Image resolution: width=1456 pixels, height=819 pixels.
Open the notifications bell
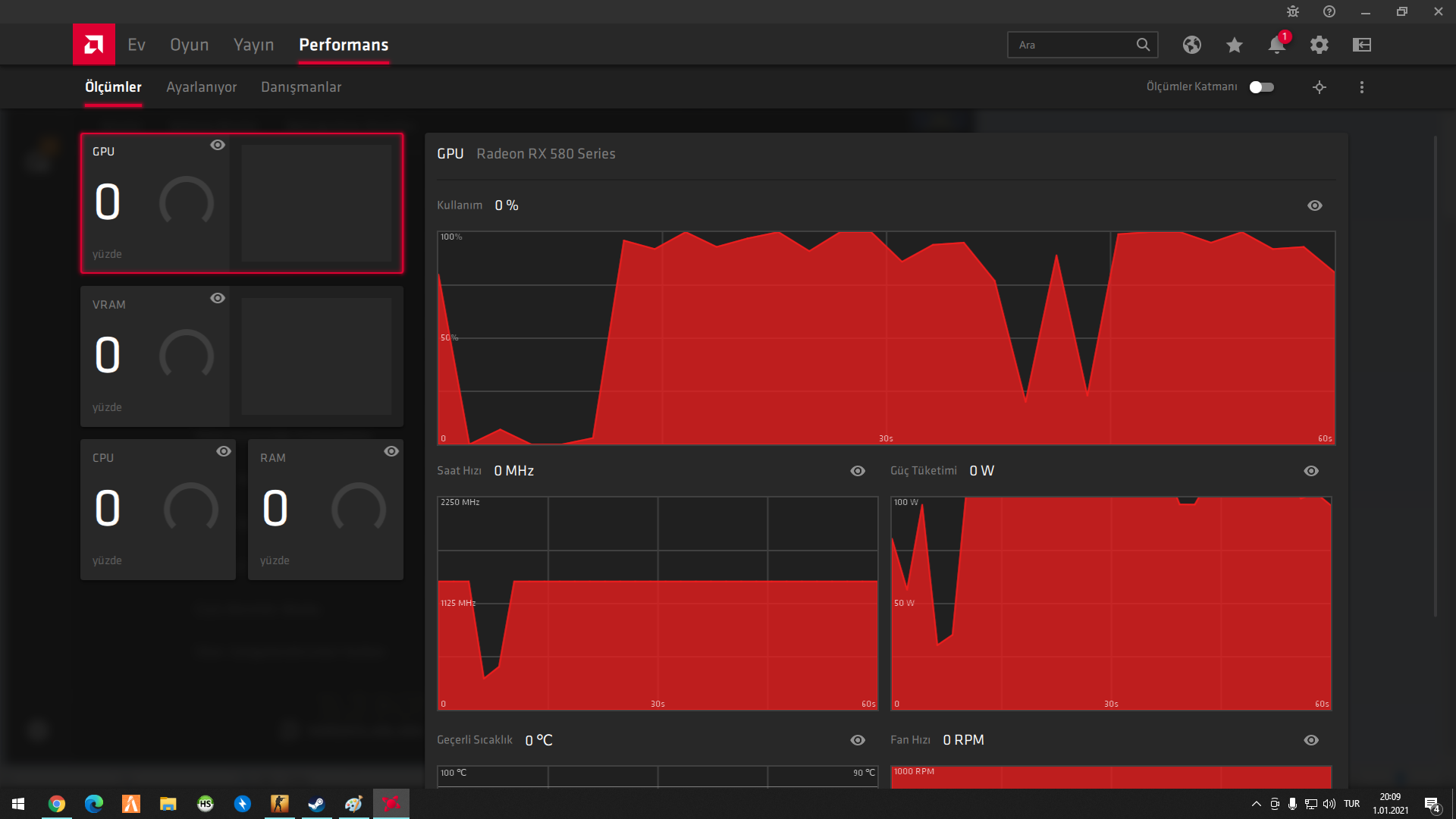tap(1277, 45)
